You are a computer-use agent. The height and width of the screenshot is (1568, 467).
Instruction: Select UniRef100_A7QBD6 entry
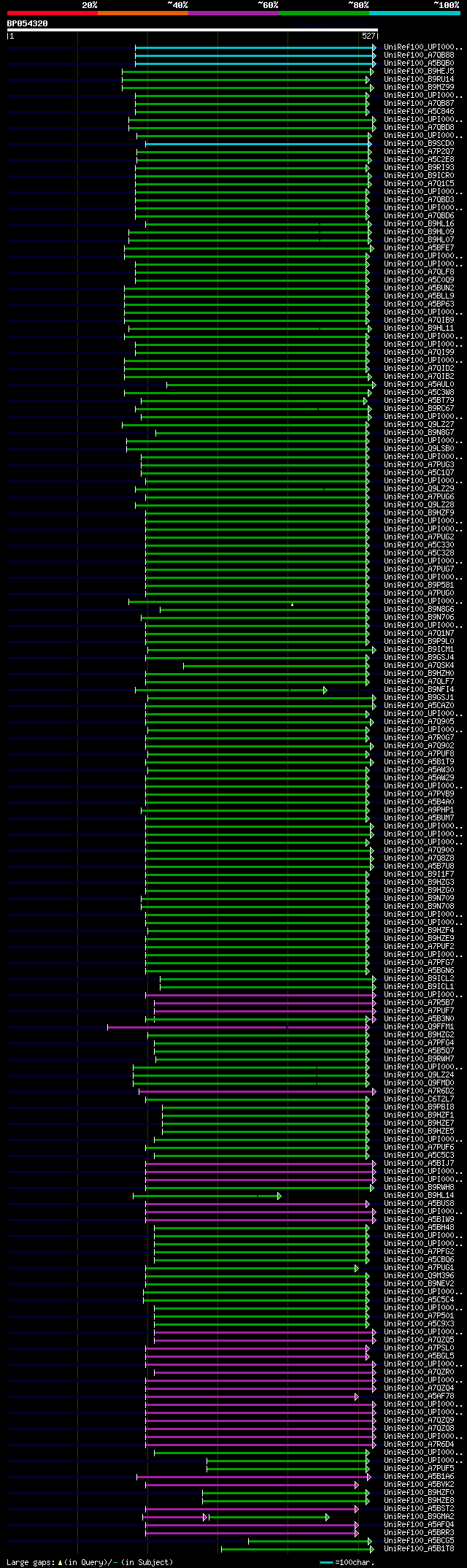[419, 215]
